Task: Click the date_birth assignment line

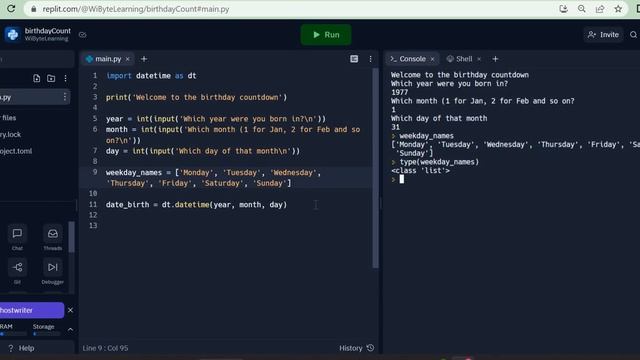Action: pyautogui.click(x=196, y=204)
